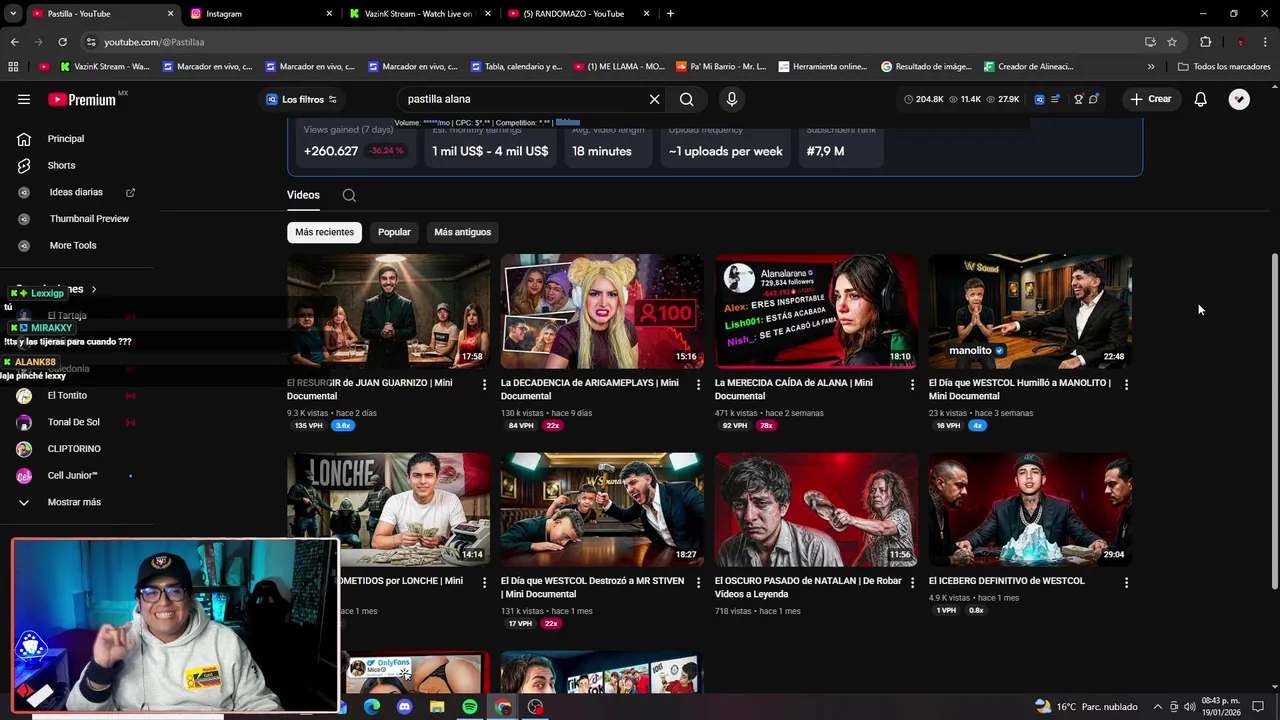The height and width of the screenshot is (720, 1280).
Task: Open the browser extensions puzzle icon
Action: coord(1205,42)
